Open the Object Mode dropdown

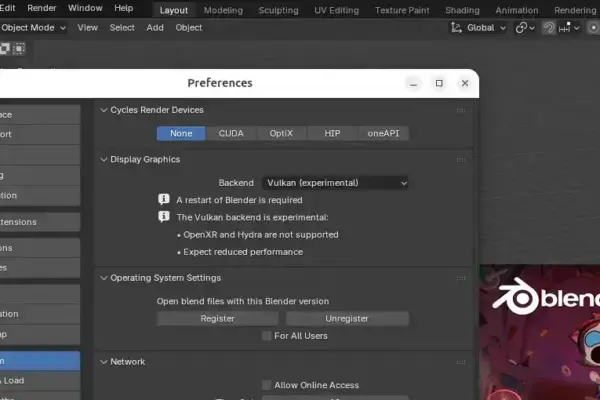pyautogui.click(x=33, y=28)
